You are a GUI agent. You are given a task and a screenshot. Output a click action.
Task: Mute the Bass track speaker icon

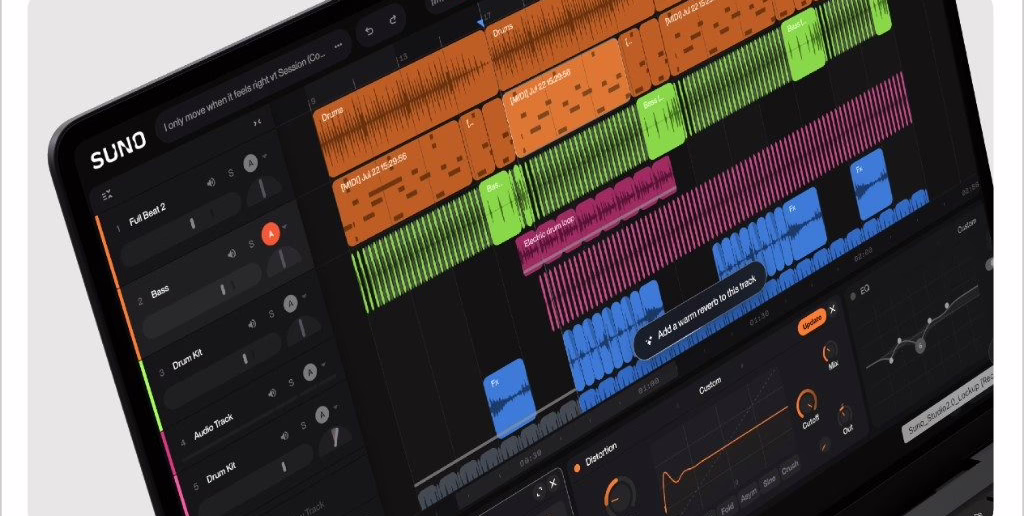231,253
